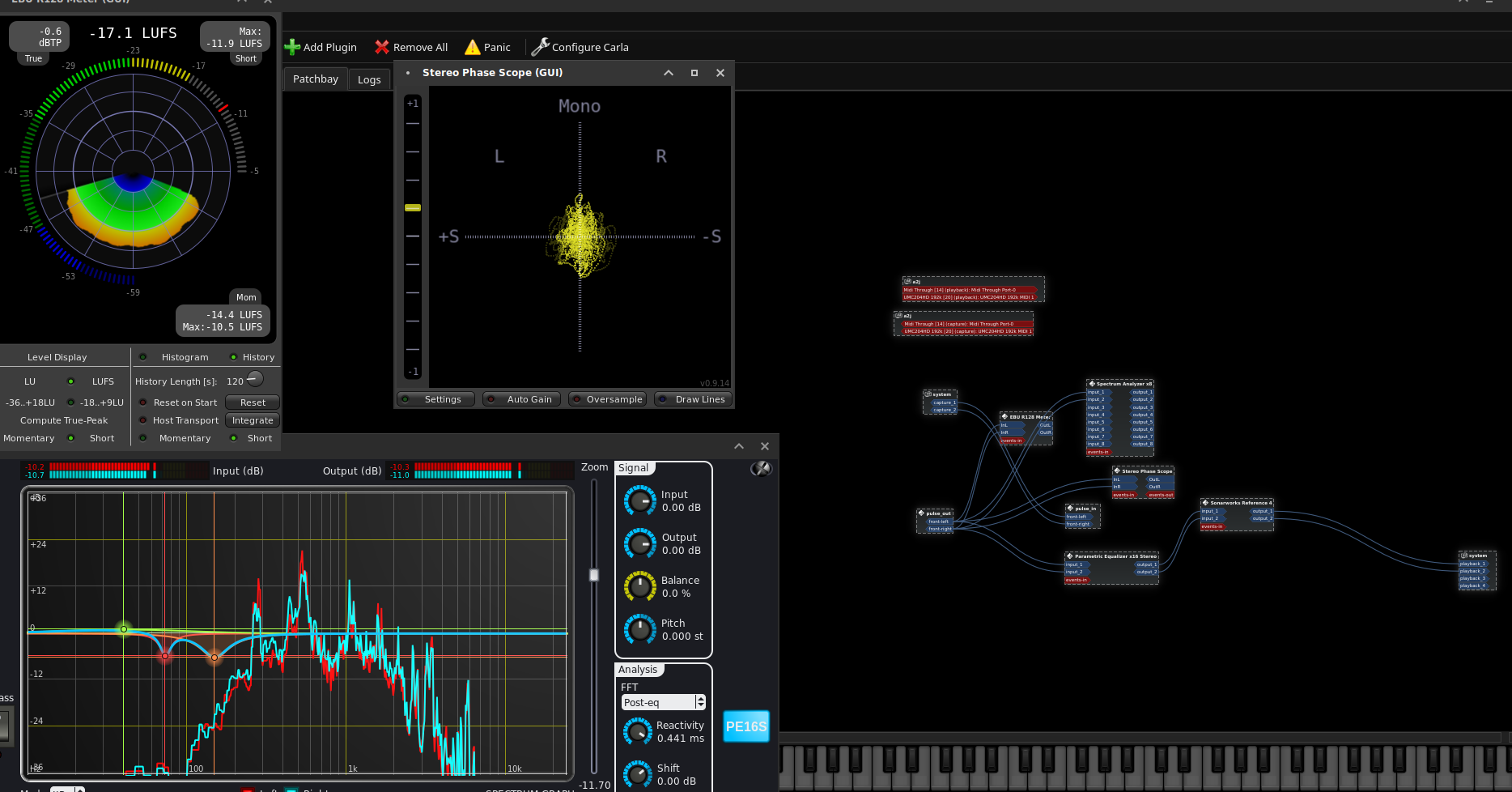This screenshot has height=792, width=1512.
Task: Click the a2j playback node icon
Action: [908, 282]
